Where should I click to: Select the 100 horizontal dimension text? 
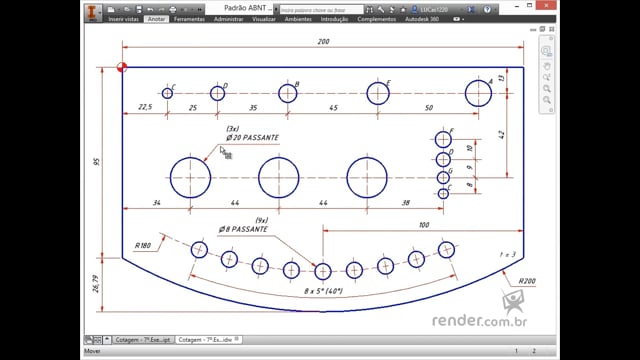pyautogui.click(x=424, y=225)
